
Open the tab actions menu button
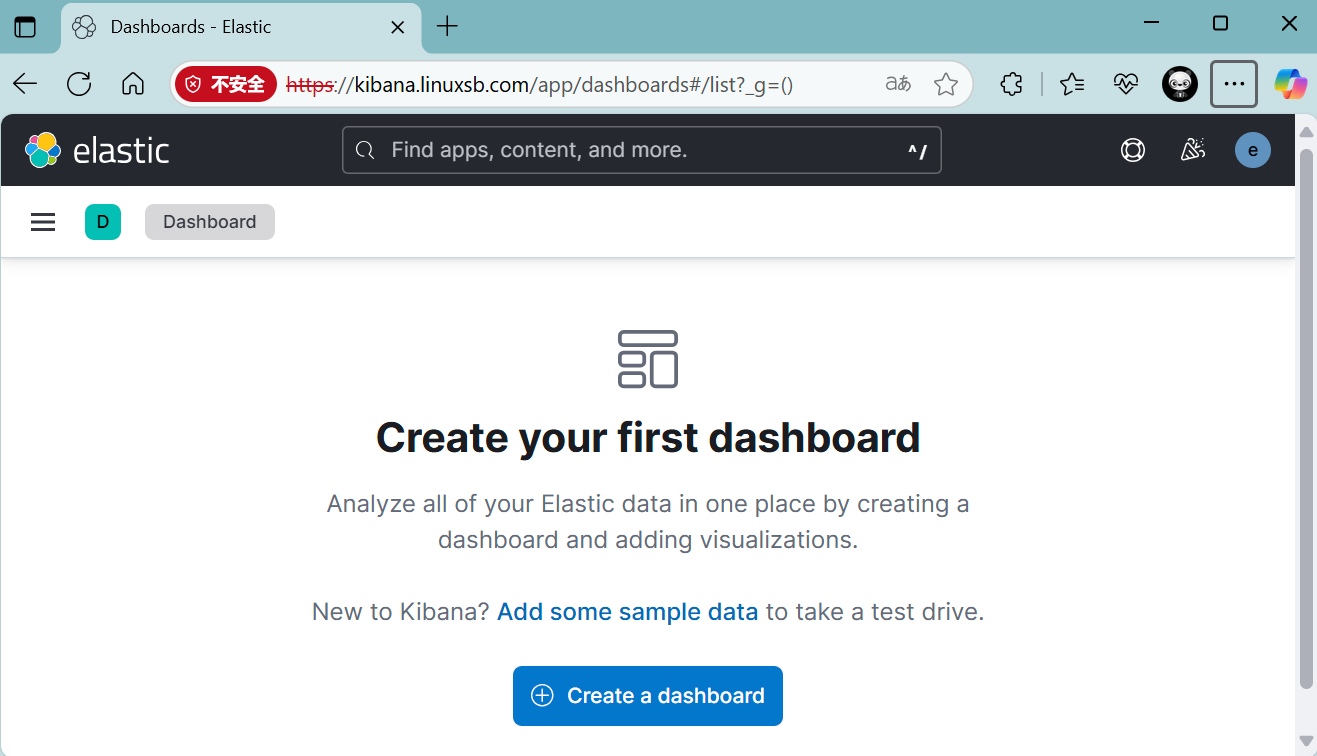pyautogui.click(x=25, y=27)
